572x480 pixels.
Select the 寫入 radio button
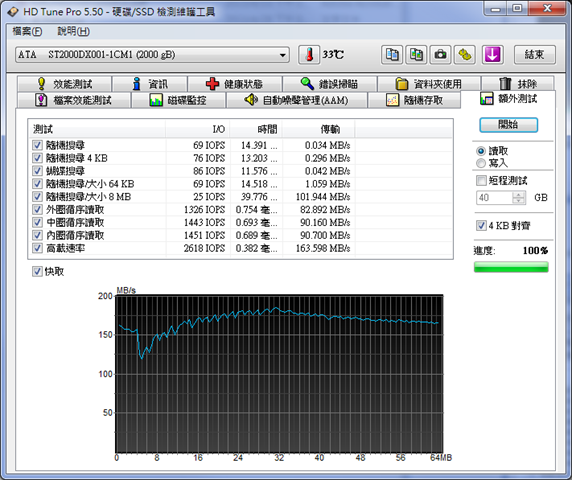click(x=481, y=163)
